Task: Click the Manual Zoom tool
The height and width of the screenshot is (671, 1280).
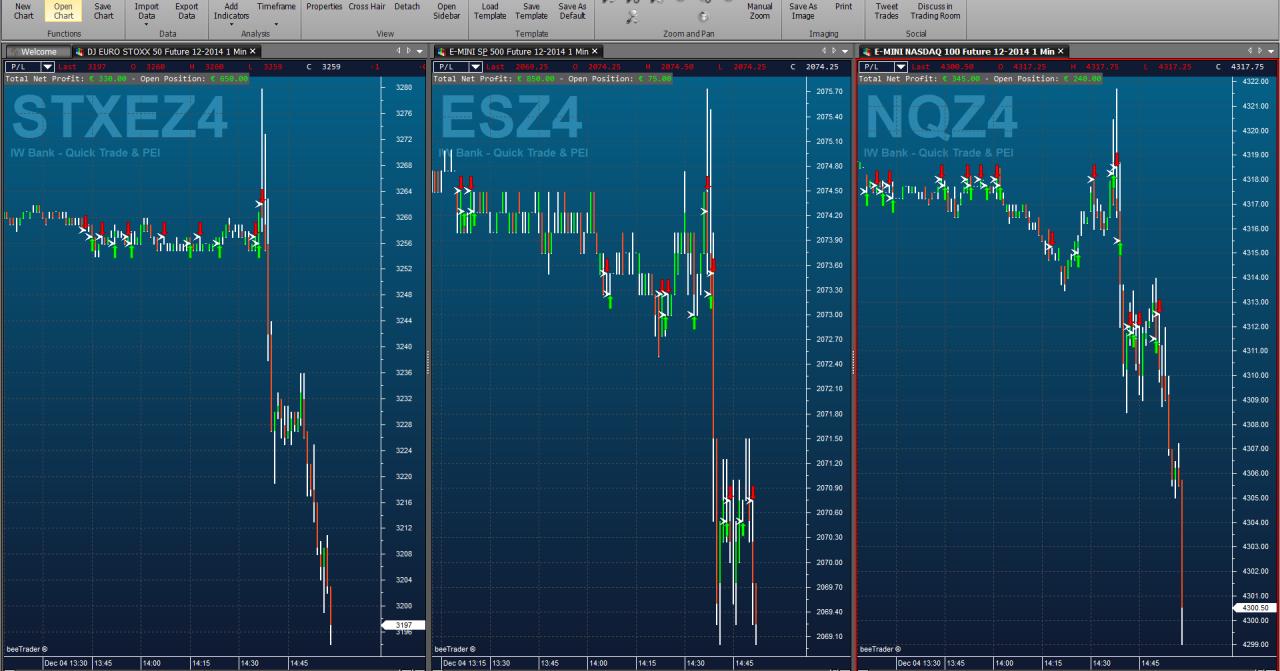Action: (760, 11)
